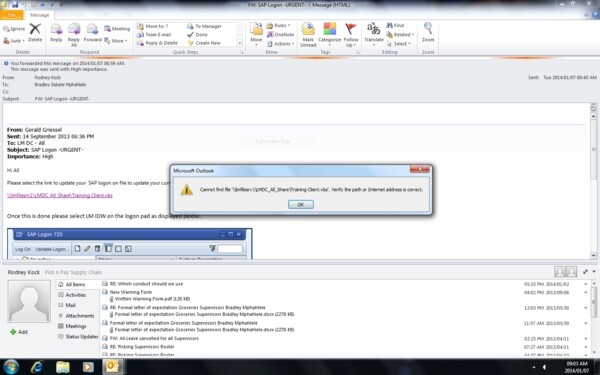Viewport: 600px width, 375px height.
Task: Select Reply & Delete quick step
Action: [157, 43]
